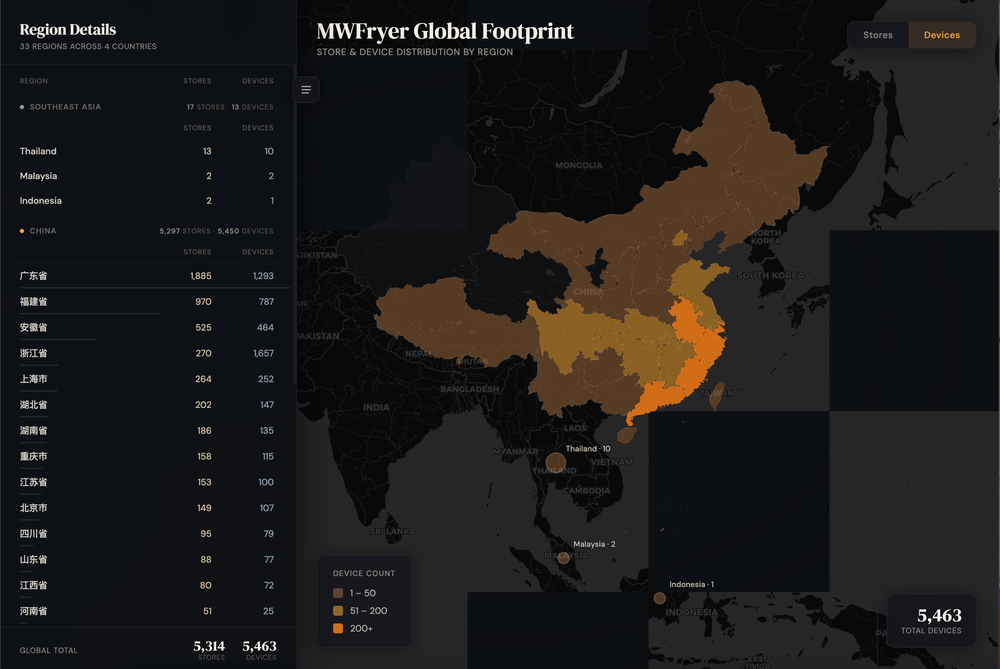Select the 山东省 row

coord(147,560)
